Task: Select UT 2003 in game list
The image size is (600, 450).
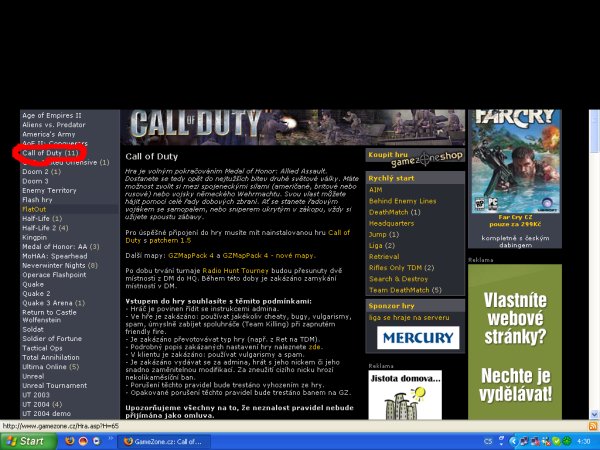Action: point(36,395)
